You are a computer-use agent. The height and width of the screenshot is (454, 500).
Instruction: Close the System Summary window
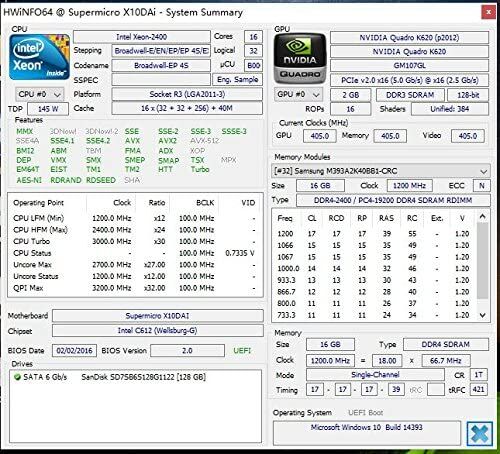pos(488,12)
